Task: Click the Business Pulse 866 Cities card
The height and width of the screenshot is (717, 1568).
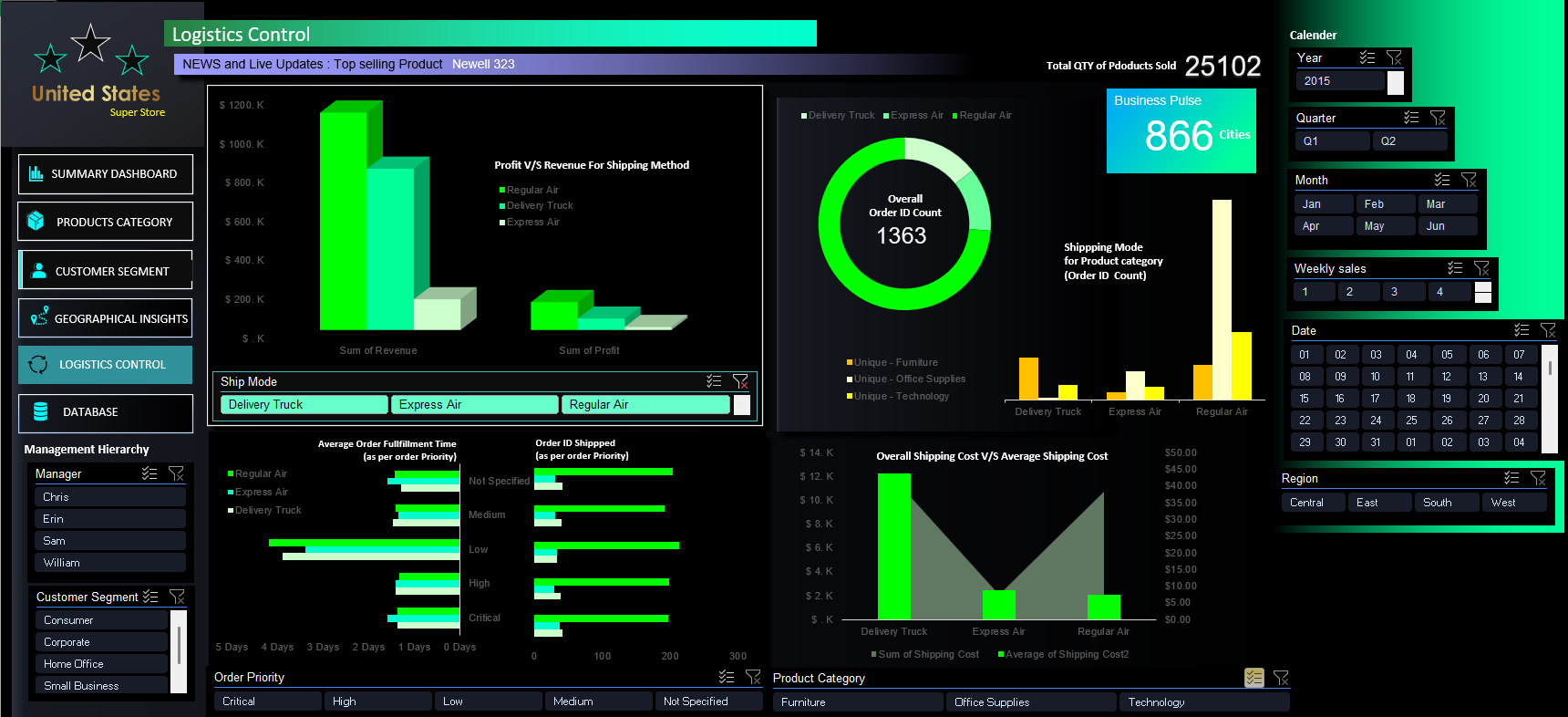Action: (x=1181, y=130)
